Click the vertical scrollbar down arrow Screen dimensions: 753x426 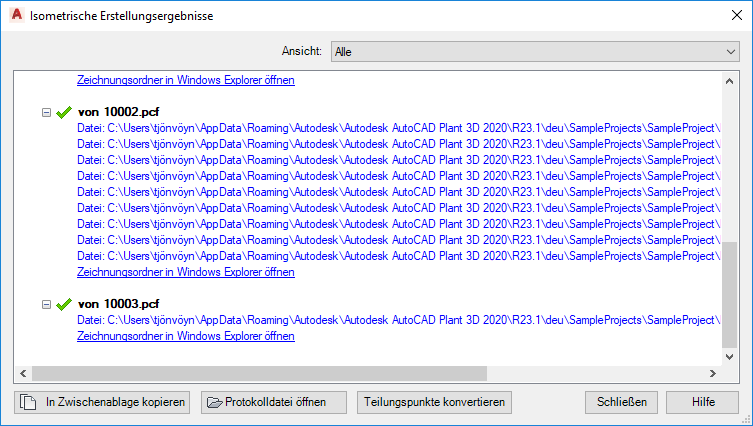click(729, 356)
